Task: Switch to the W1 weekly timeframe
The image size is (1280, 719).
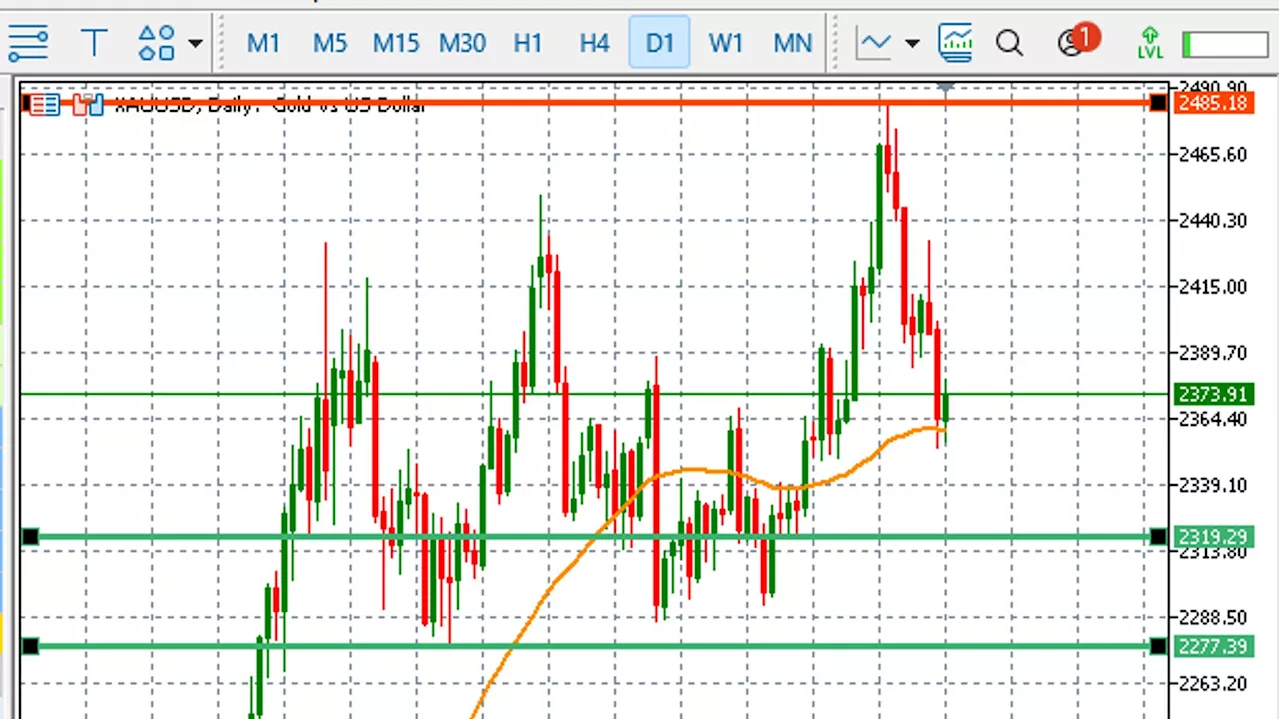Action: [x=726, y=43]
